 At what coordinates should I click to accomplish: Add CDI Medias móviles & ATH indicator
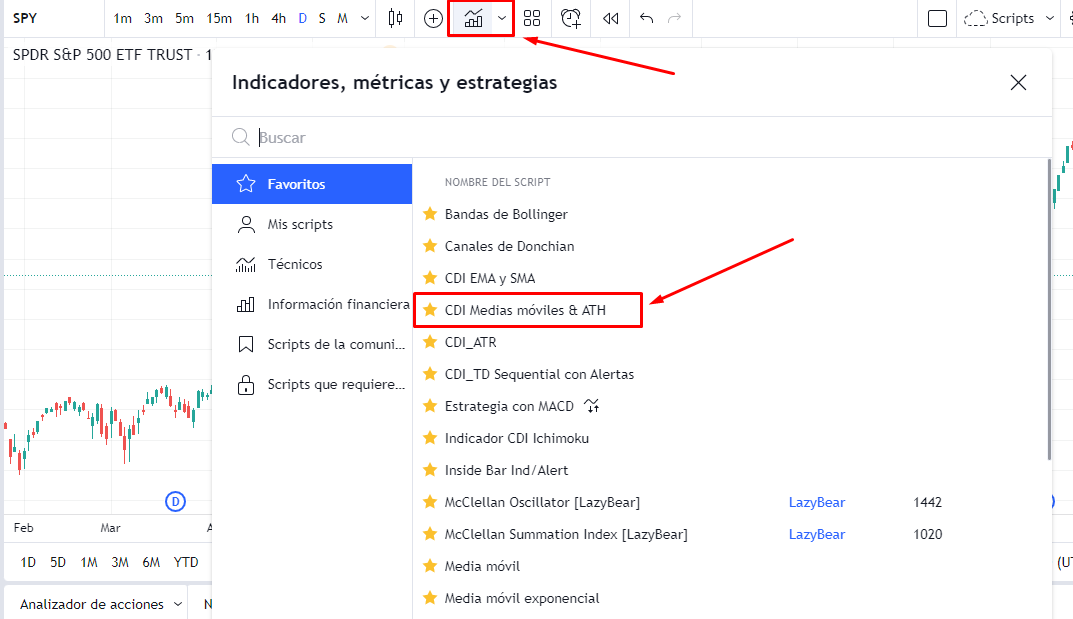tap(525, 310)
